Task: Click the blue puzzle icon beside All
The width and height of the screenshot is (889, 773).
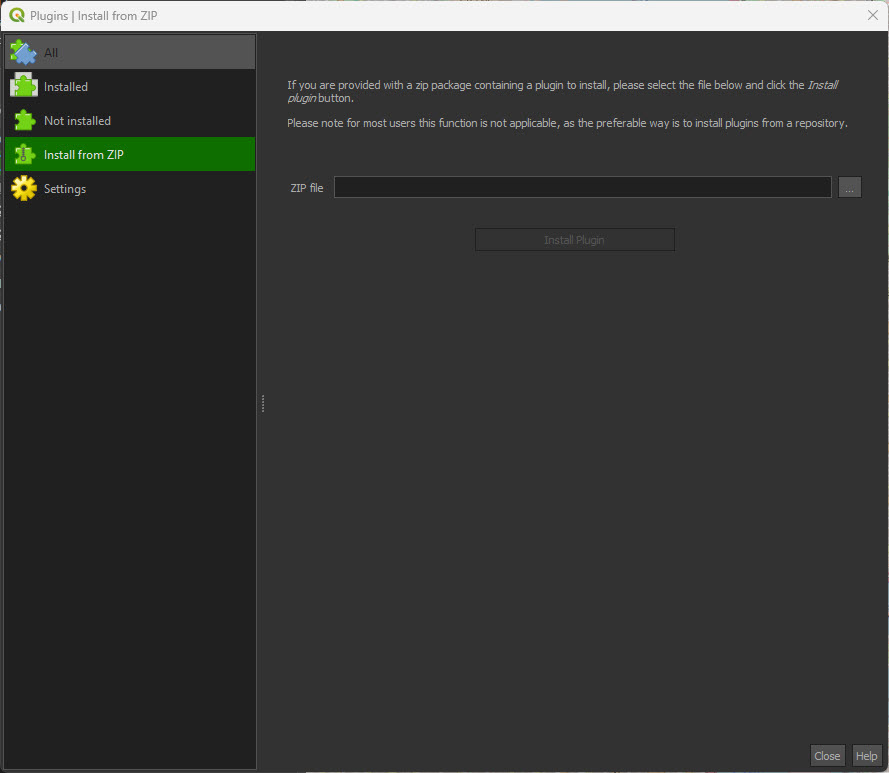Action: (x=23, y=52)
